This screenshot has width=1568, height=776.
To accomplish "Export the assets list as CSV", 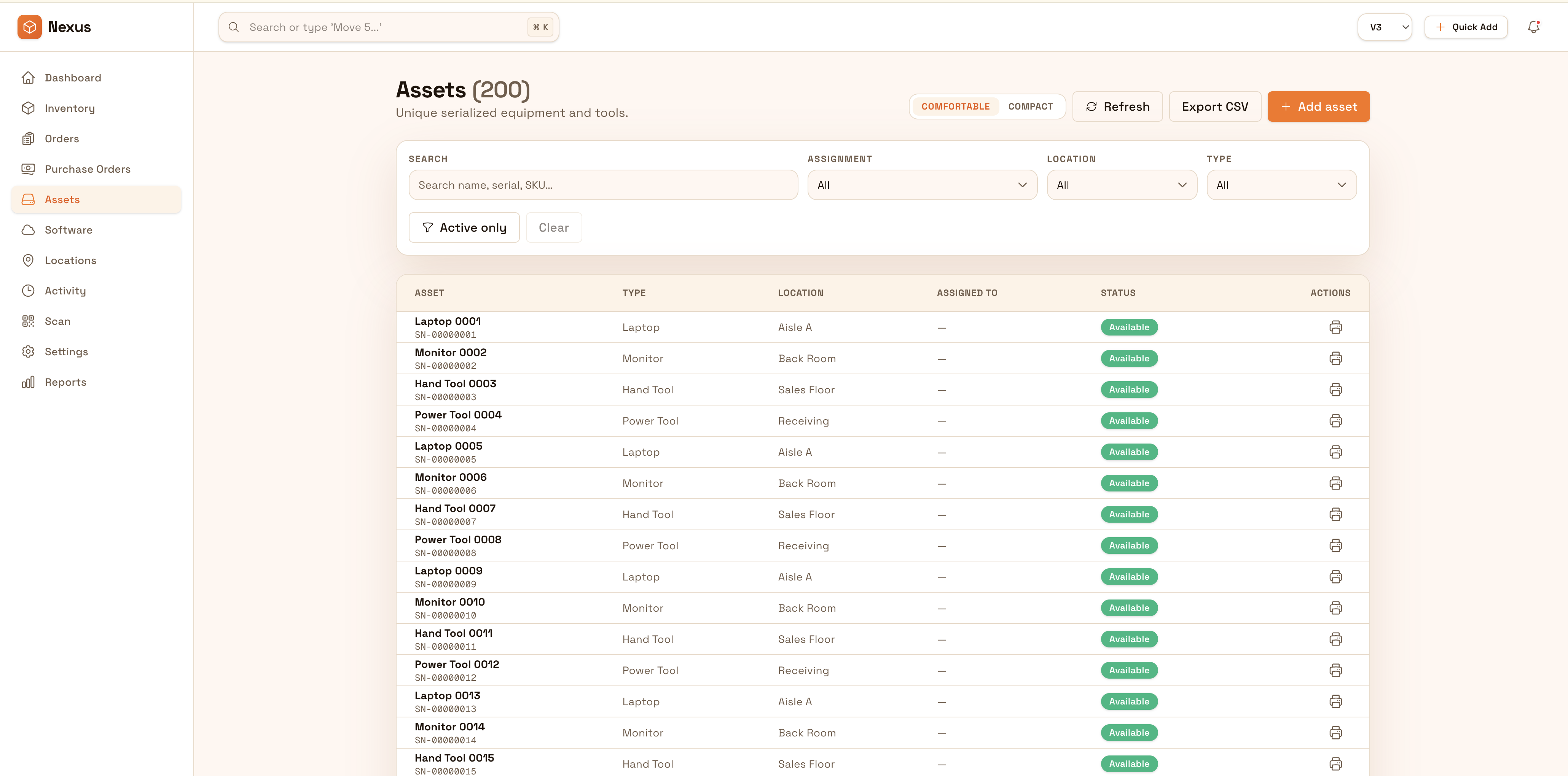I will (1214, 106).
